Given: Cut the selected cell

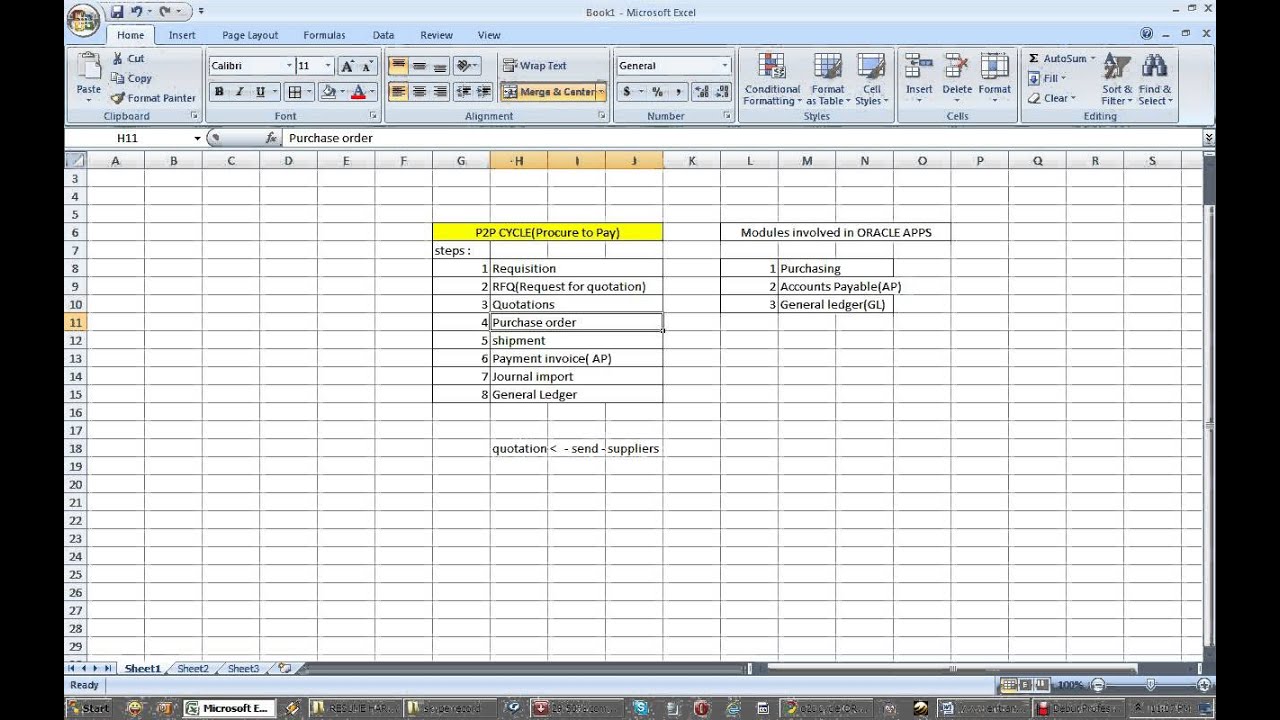Looking at the screenshot, I should 128,59.
